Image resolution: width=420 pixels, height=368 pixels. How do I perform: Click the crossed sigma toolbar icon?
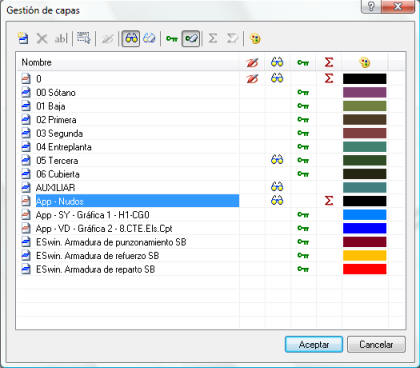232,38
